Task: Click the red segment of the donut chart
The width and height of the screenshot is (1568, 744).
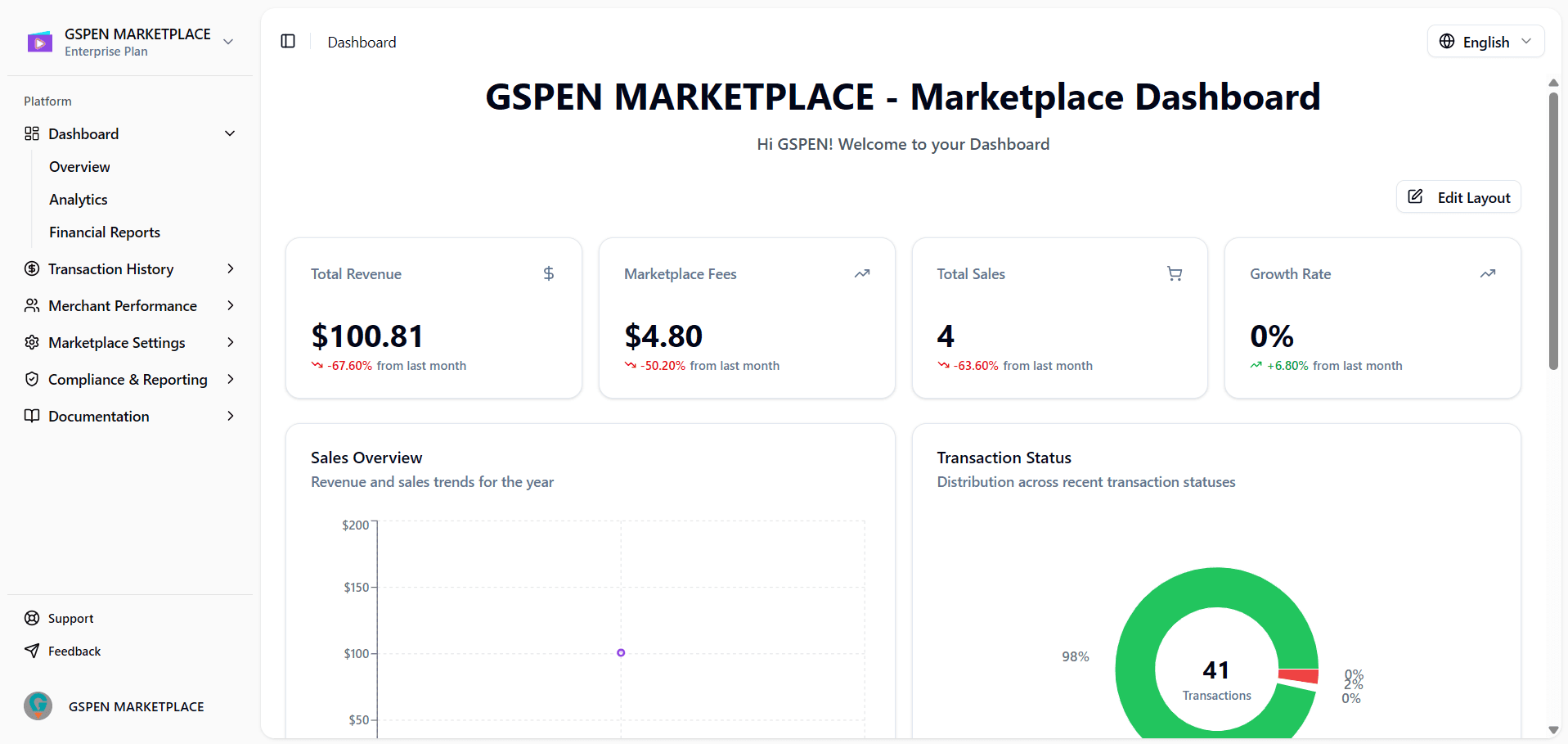Action: 1300,676
